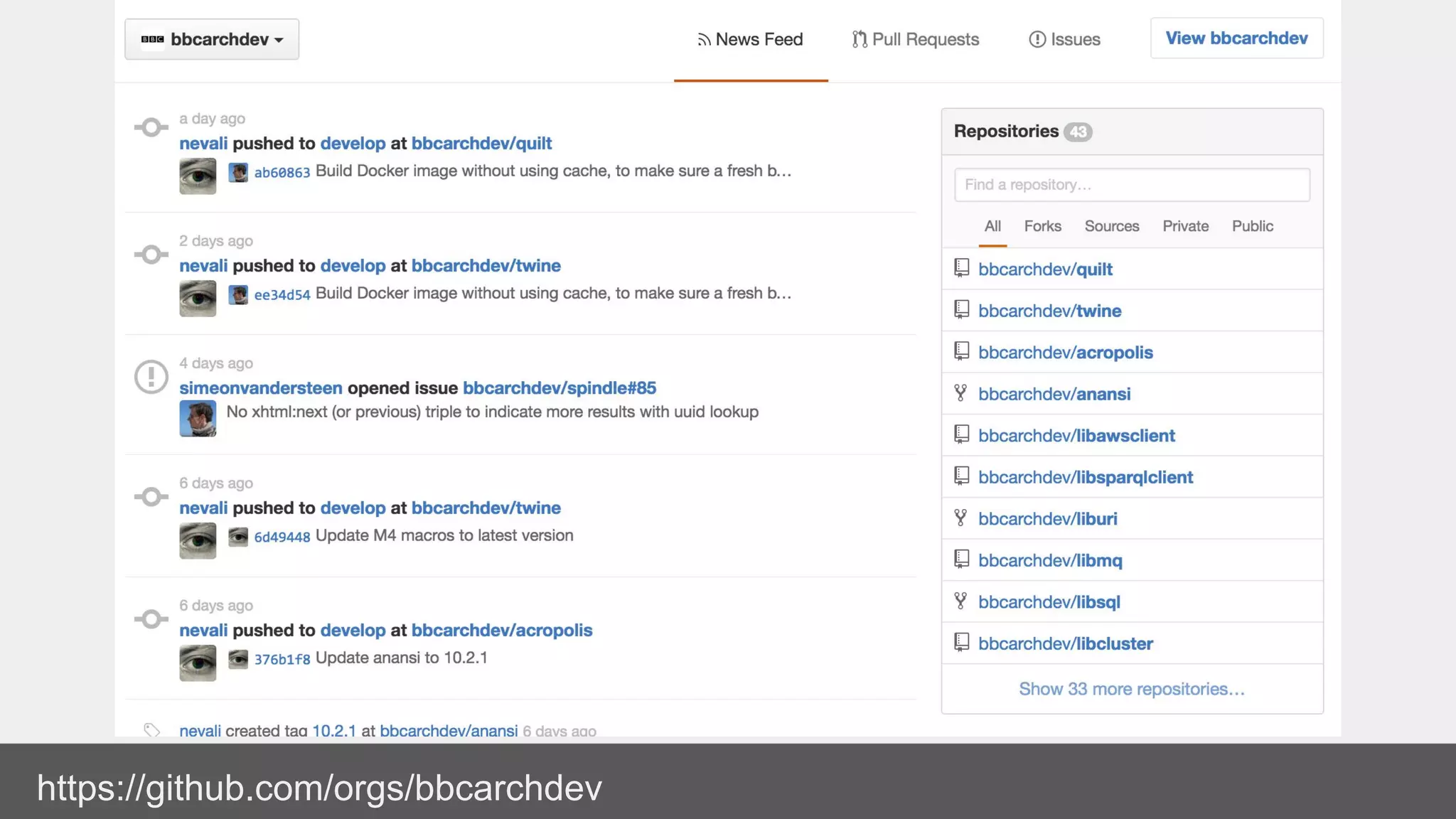Click the Pull Requests icon in the nav
The image size is (1456, 819).
860,40
